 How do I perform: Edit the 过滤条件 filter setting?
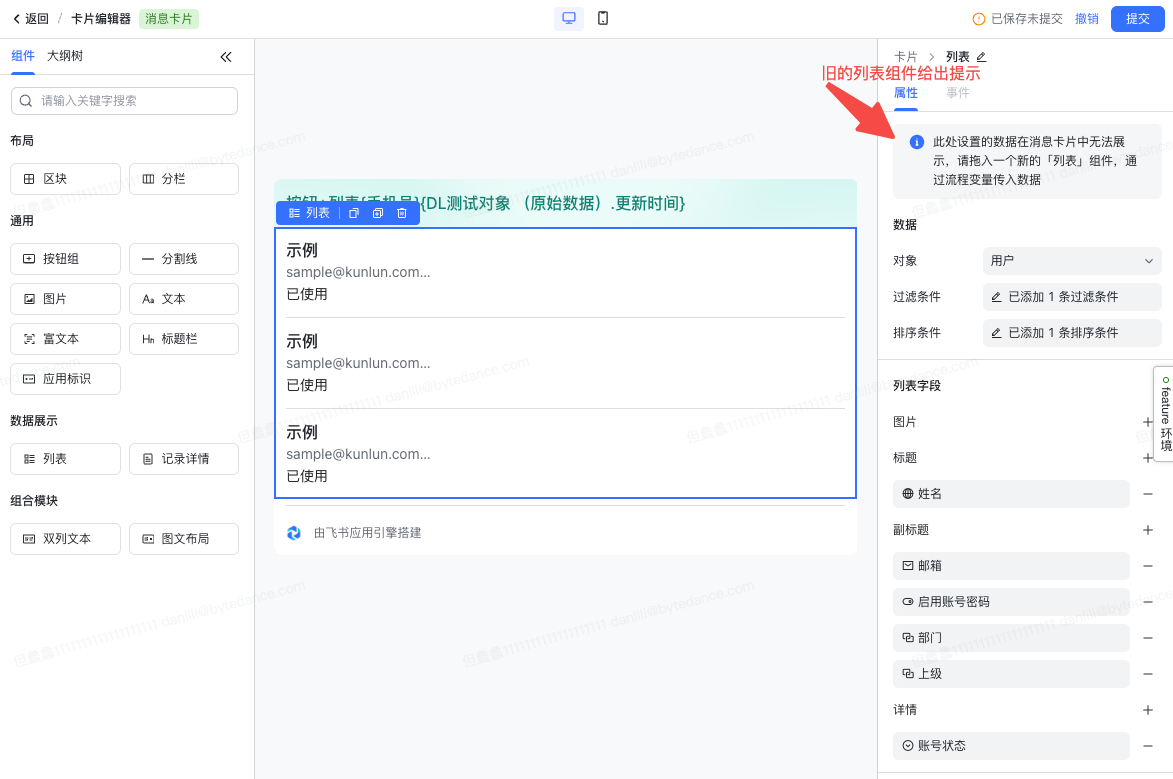[1071, 297]
